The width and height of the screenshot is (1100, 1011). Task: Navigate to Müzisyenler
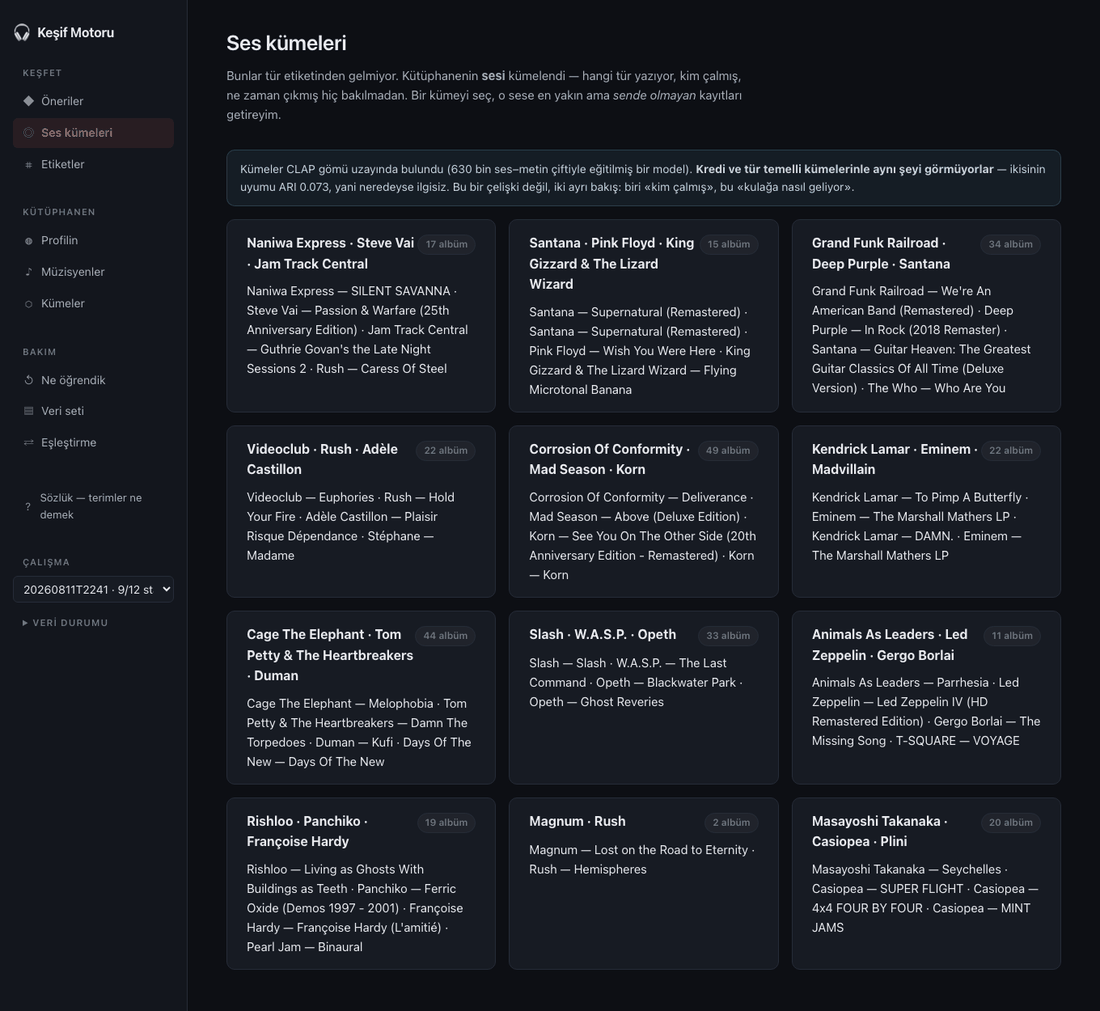(93, 272)
